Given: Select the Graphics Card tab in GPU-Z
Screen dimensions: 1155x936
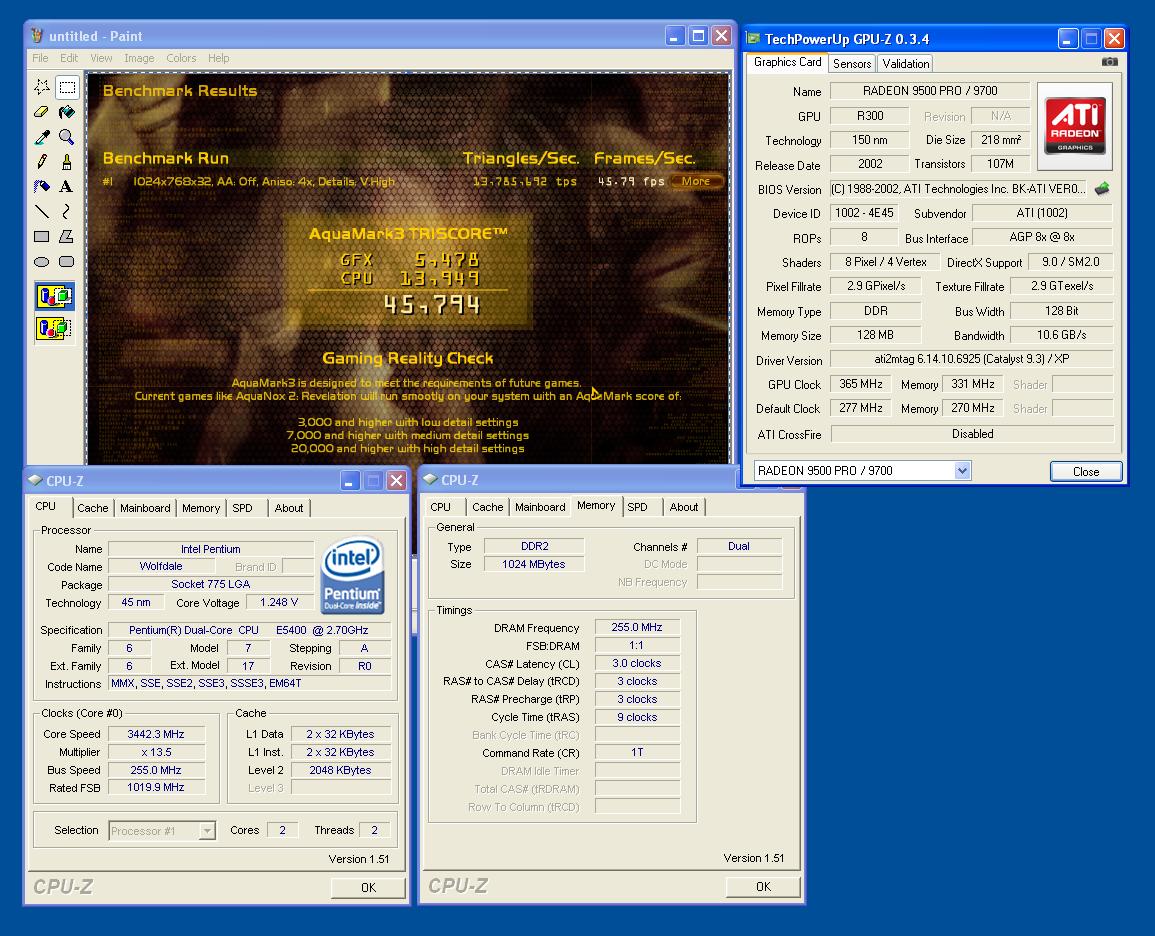Looking at the screenshot, I should [x=787, y=62].
